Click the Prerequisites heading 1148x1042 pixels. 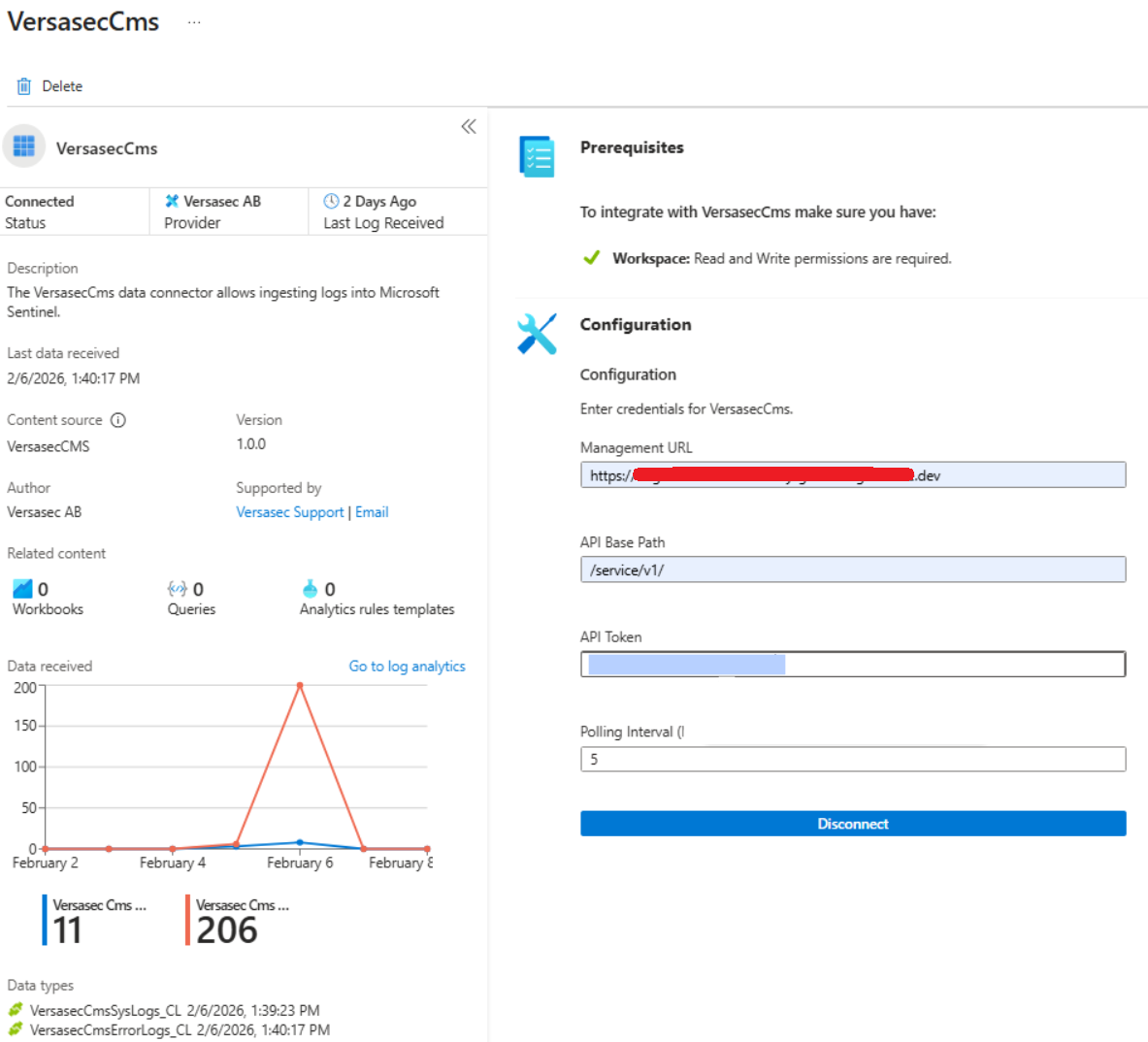pos(632,147)
